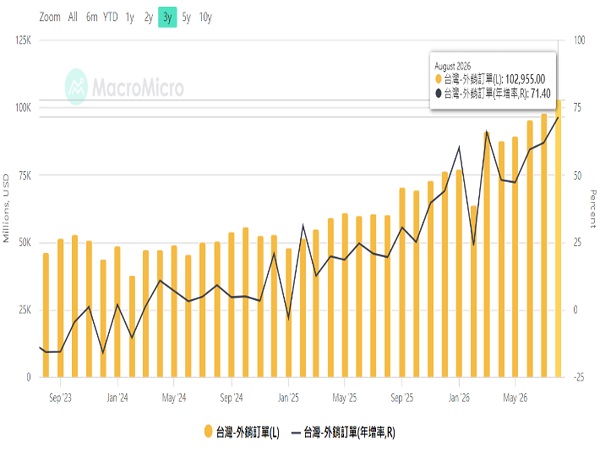
Task: Click the 125K left axis label
Action: point(23,40)
